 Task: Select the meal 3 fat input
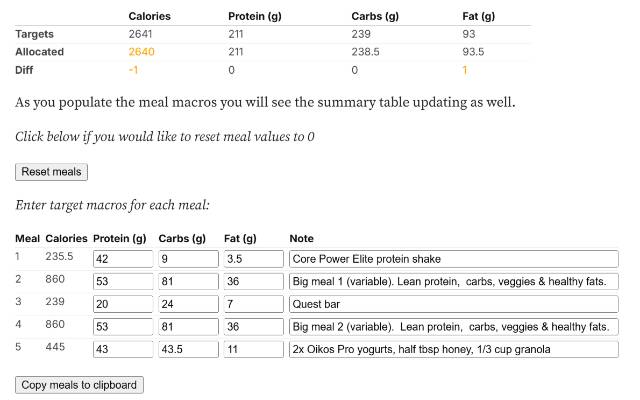click(253, 304)
